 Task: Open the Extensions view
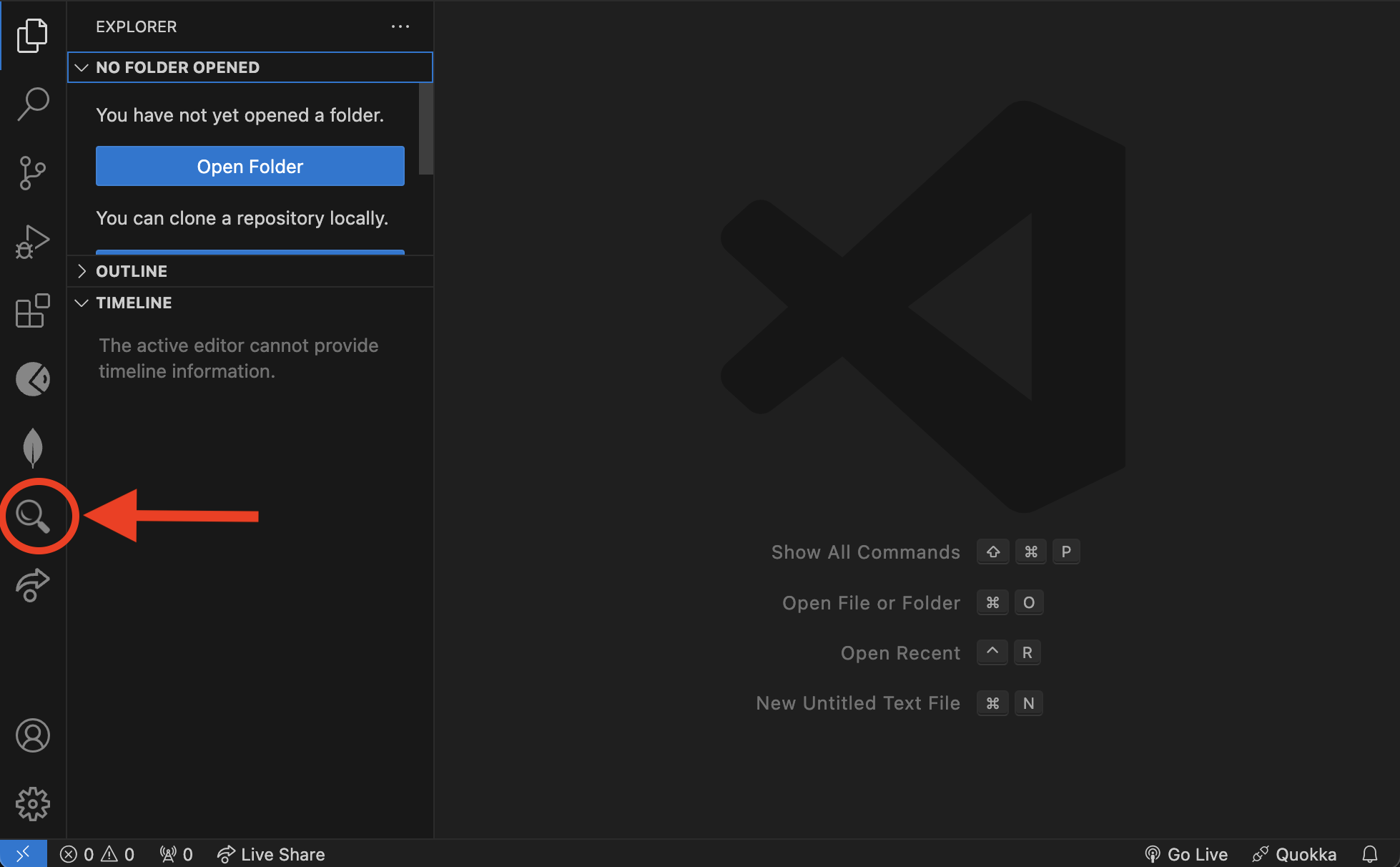click(x=32, y=310)
